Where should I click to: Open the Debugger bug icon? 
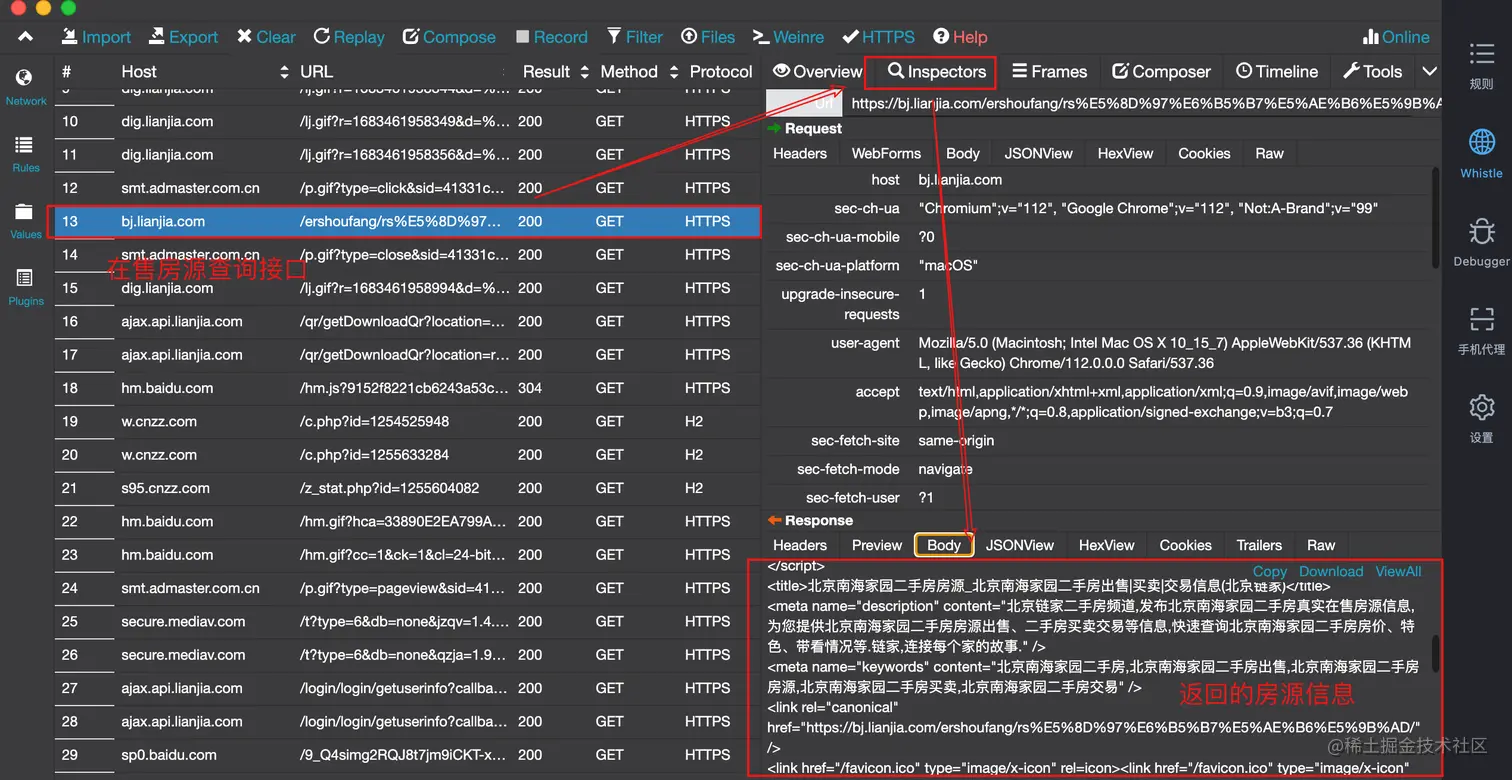1481,242
